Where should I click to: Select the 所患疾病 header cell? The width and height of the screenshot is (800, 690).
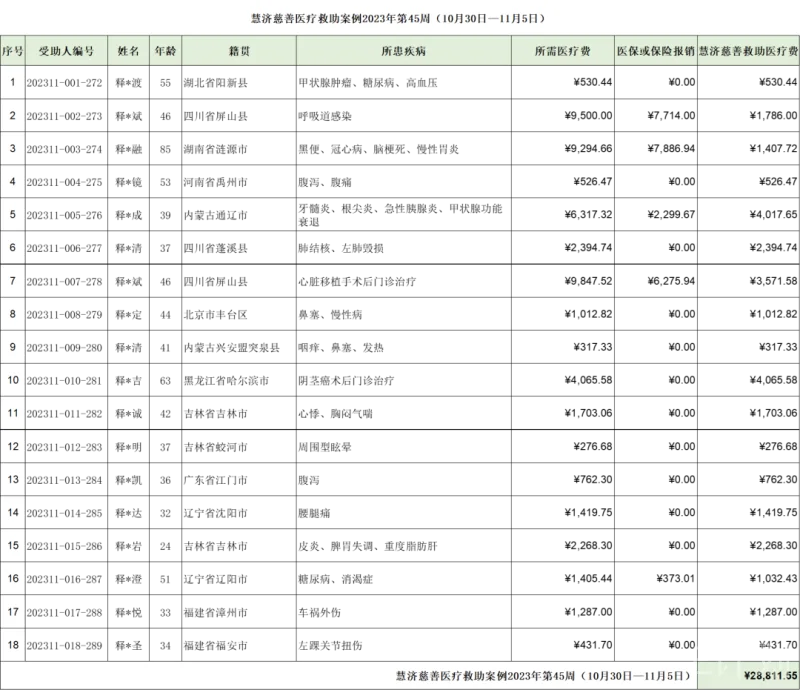(403, 50)
